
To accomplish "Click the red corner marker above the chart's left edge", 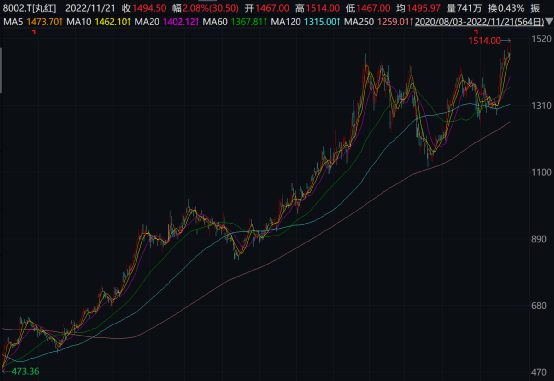I will pos(34,32).
